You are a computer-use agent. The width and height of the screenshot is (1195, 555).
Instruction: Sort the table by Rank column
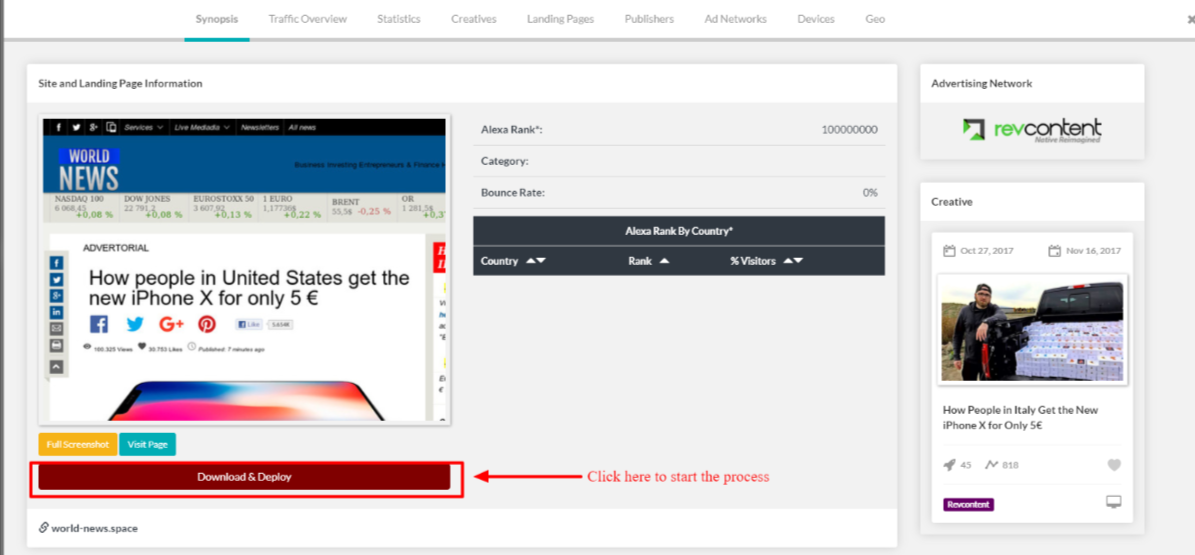pyautogui.click(x=649, y=261)
